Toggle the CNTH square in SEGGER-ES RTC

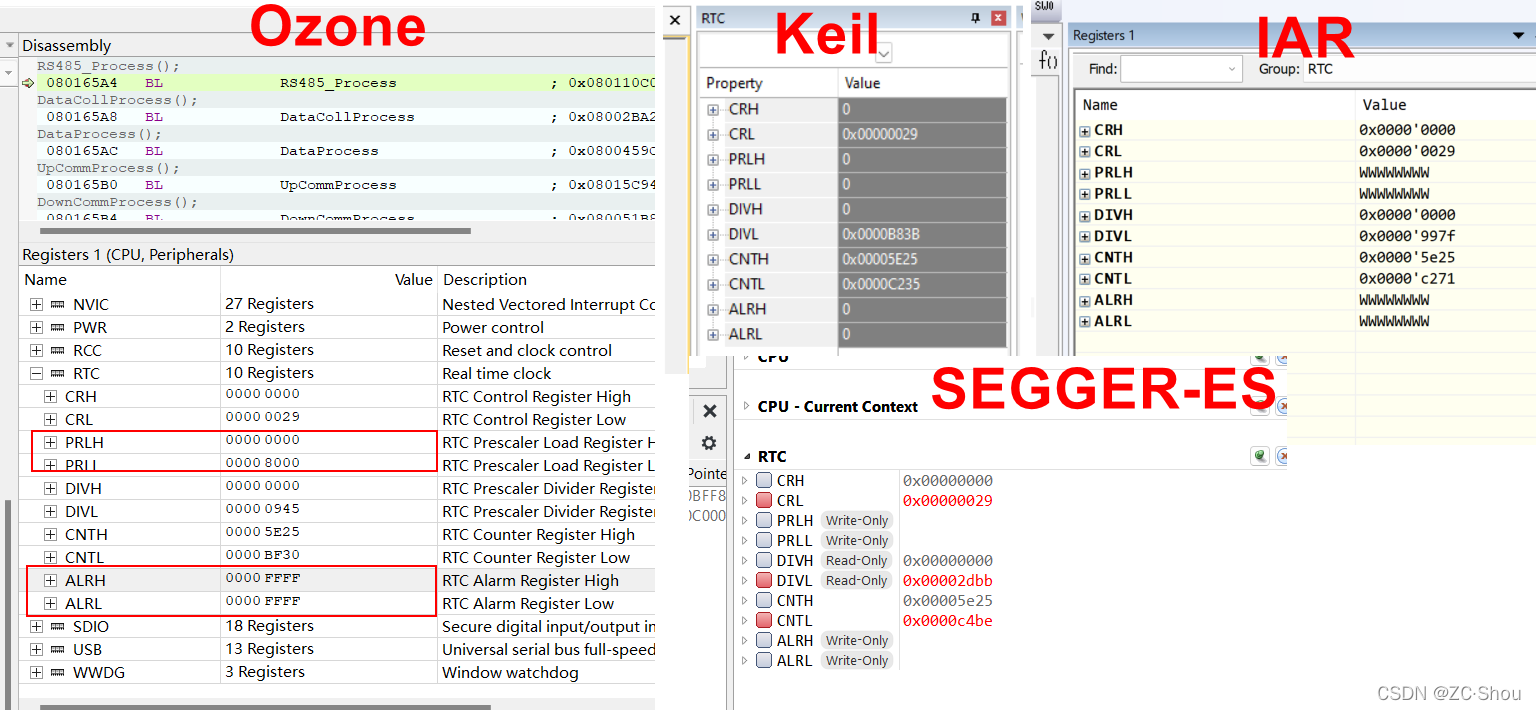(764, 601)
